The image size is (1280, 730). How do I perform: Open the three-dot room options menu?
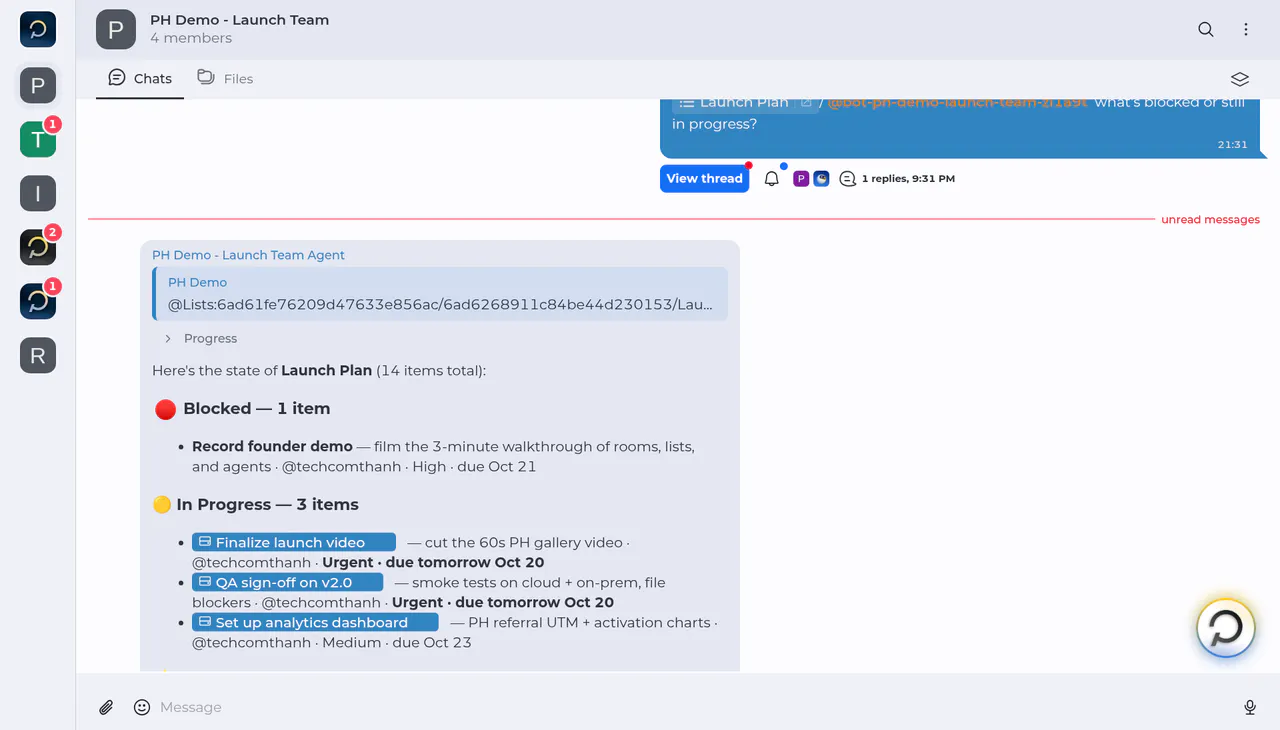tap(1246, 30)
